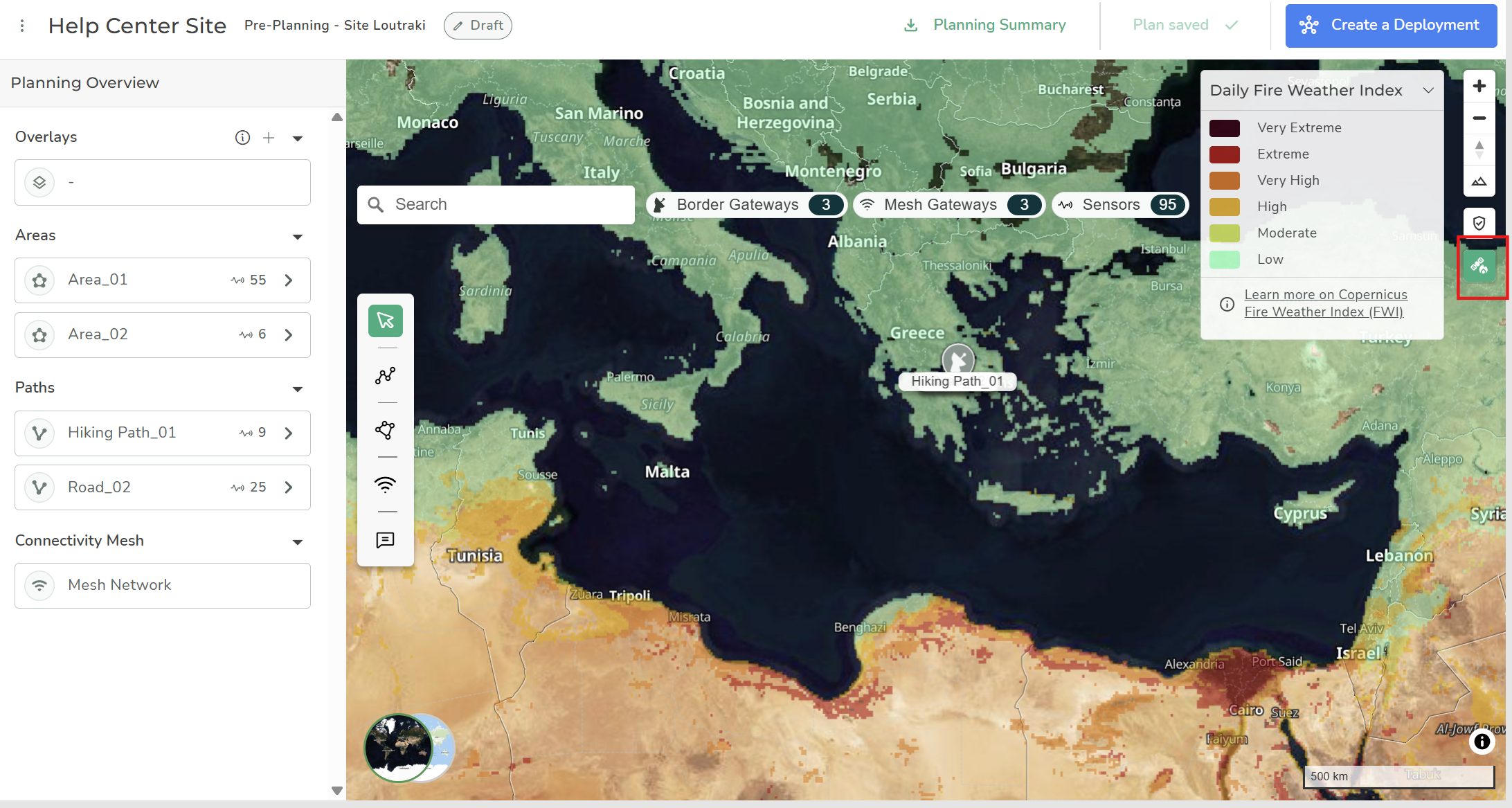1512x808 pixels.
Task: Click the zoom in plus icon
Action: pos(1479,87)
